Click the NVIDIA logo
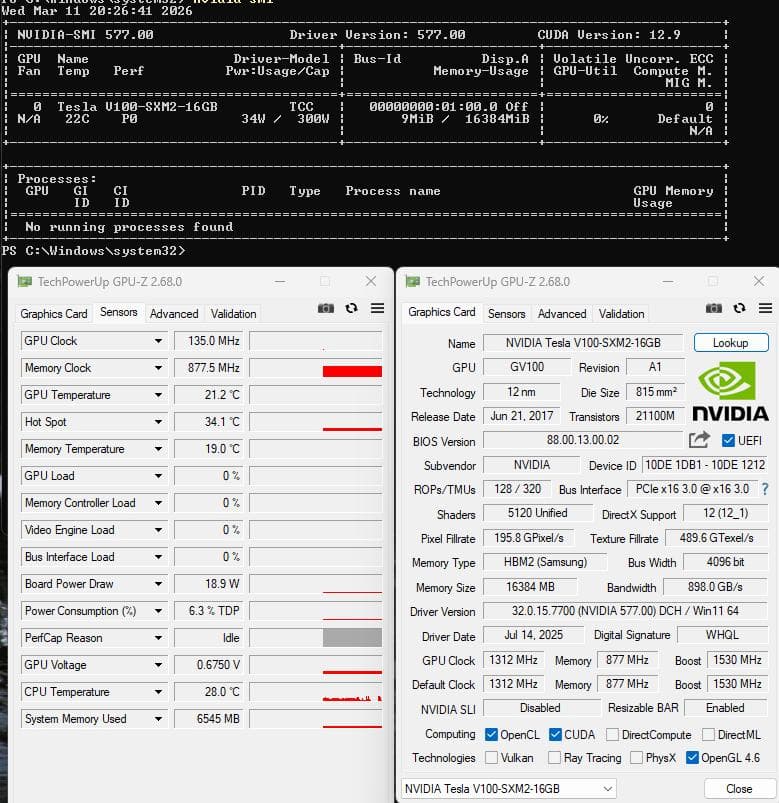The width and height of the screenshot is (779, 803). 730,391
